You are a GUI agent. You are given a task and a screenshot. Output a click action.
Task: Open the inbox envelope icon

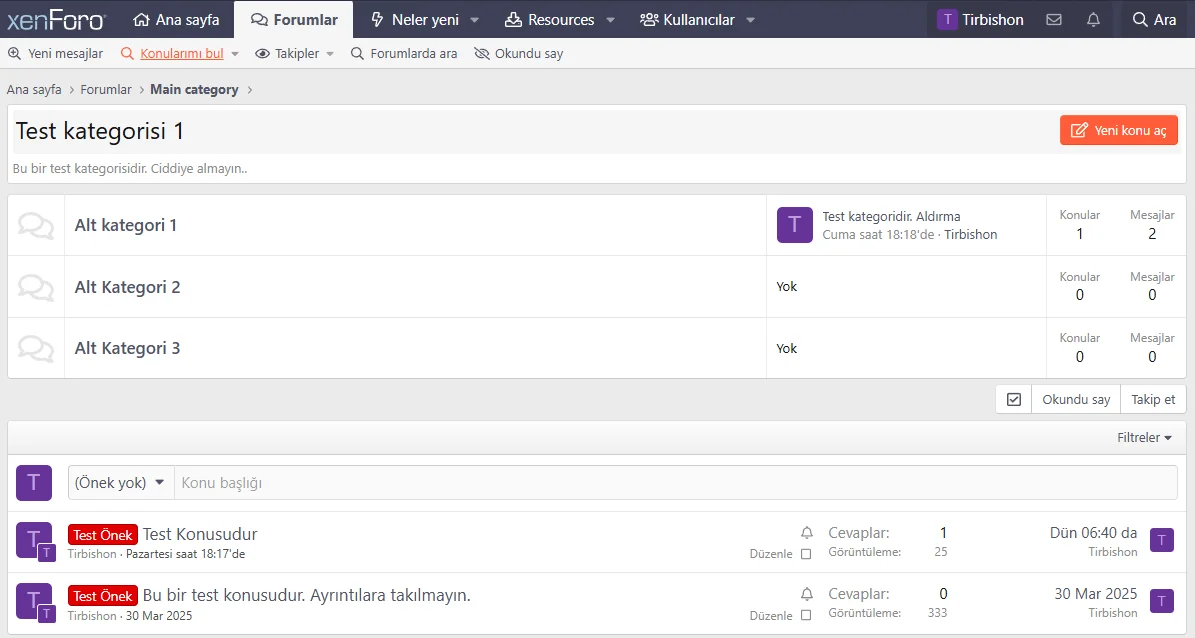1053,19
